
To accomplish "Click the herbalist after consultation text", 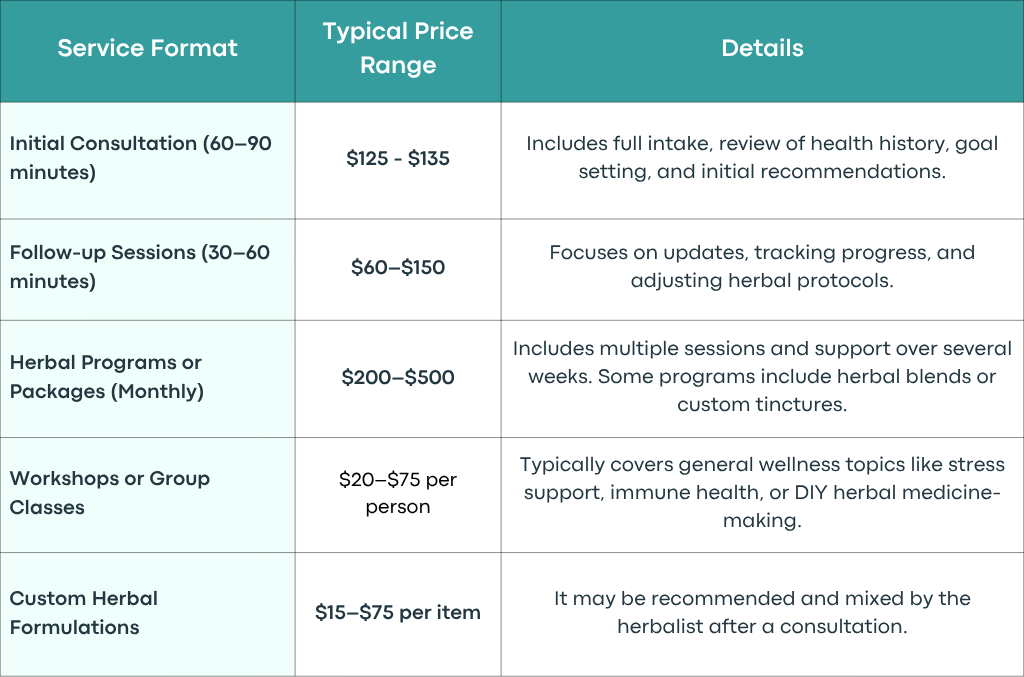I will coord(762,612).
